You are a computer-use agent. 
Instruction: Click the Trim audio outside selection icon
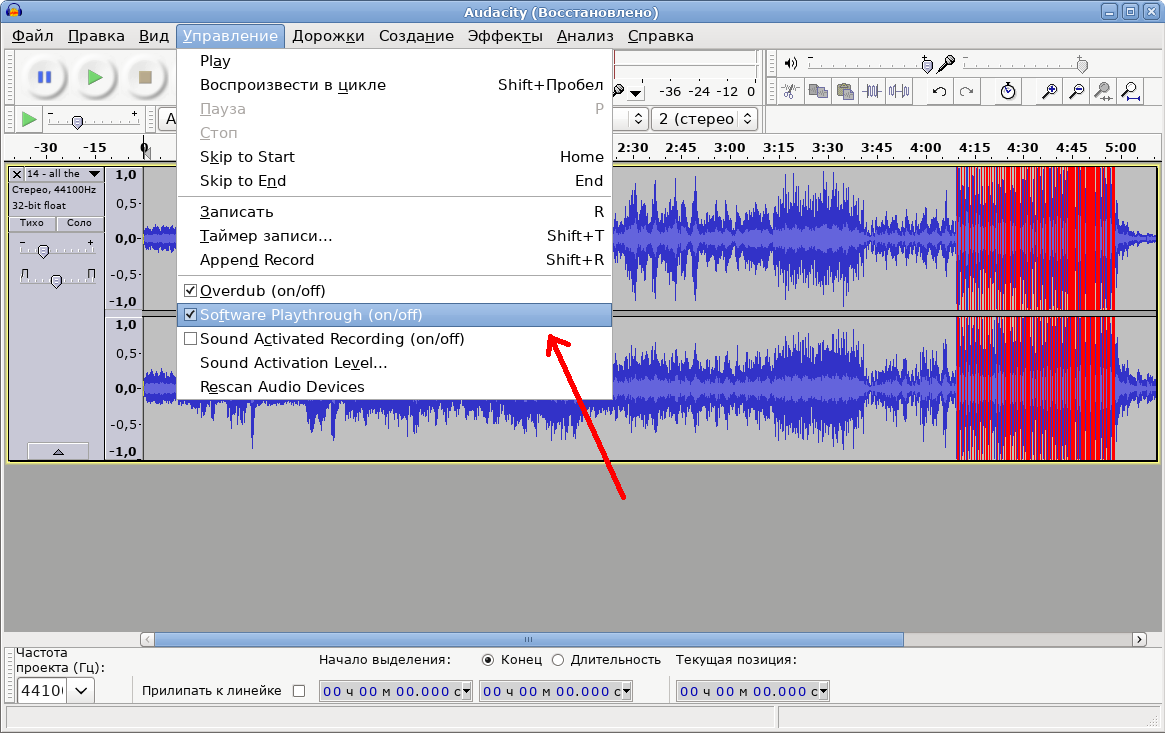pyautogui.click(x=872, y=91)
